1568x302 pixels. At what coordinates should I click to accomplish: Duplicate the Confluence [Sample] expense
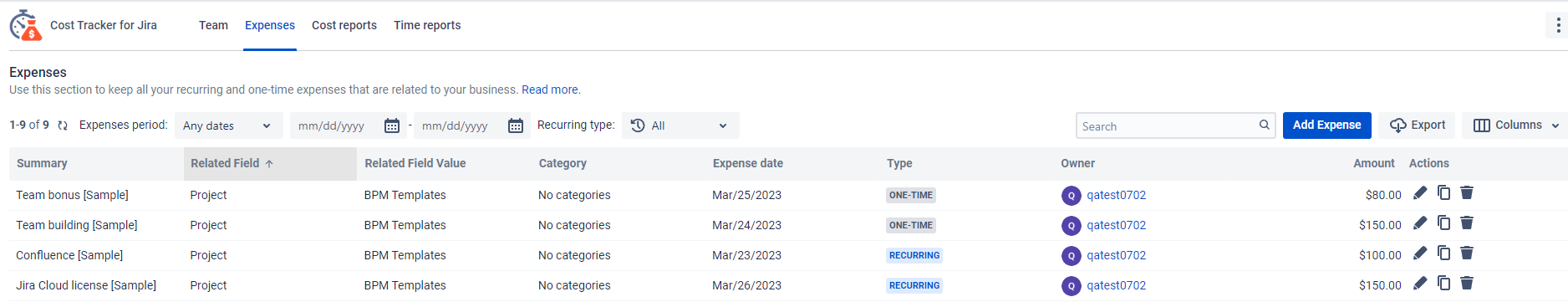click(x=1443, y=253)
